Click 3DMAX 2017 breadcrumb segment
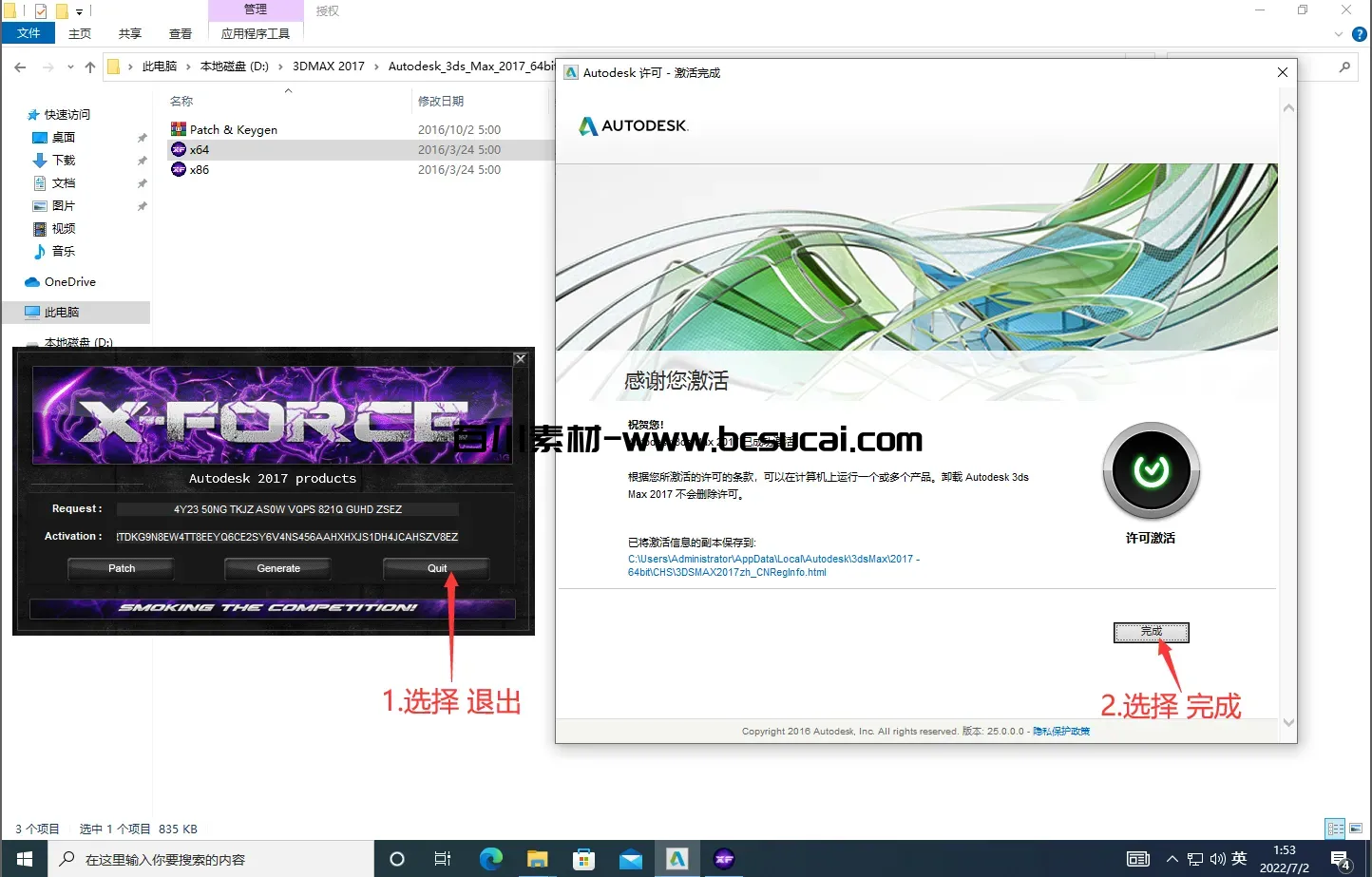This screenshot has width=1372, height=877. click(x=328, y=67)
